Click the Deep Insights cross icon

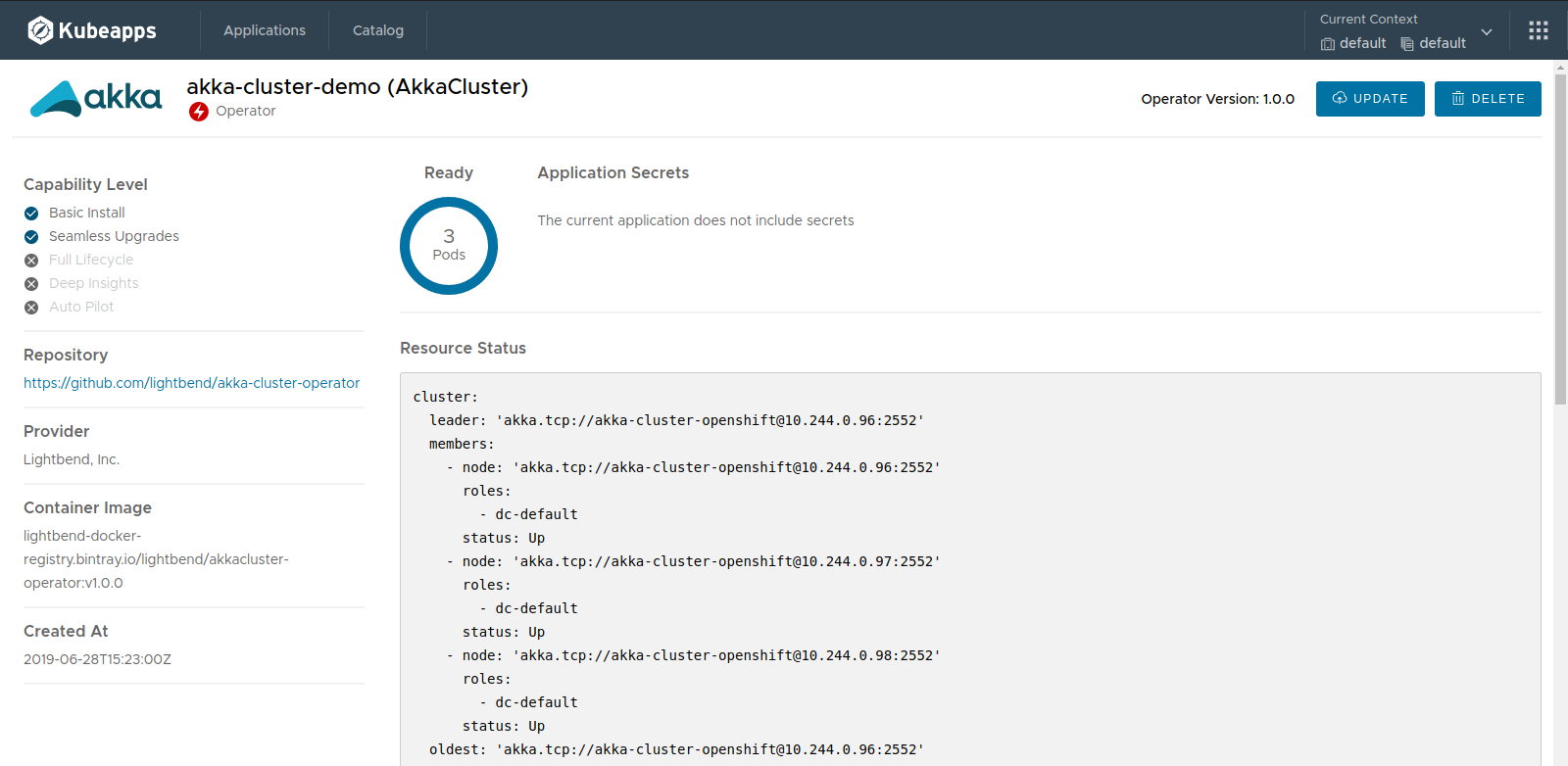click(31, 284)
